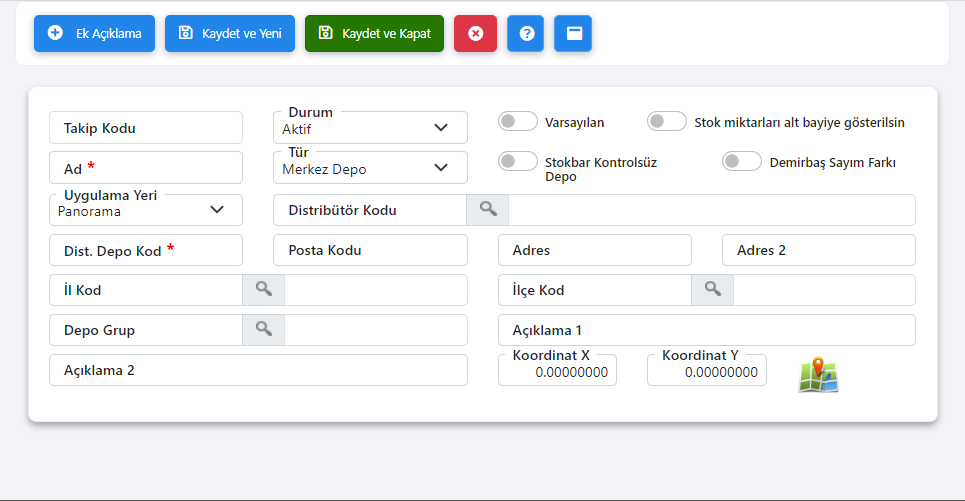The height and width of the screenshot is (501, 965).
Task: Toggle Demirbaş Sayım Farkı switch
Action: (x=742, y=161)
